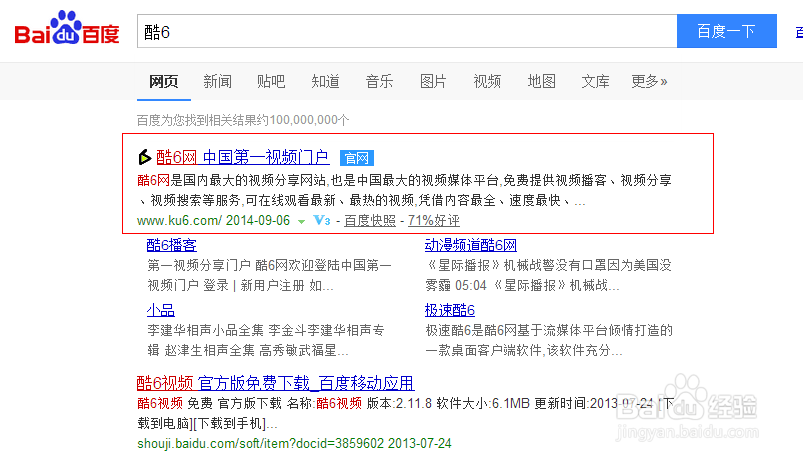Click the 第一视频分享门户 description under 酷6播客
The width and height of the screenshot is (803, 460).
tap(269, 275)
